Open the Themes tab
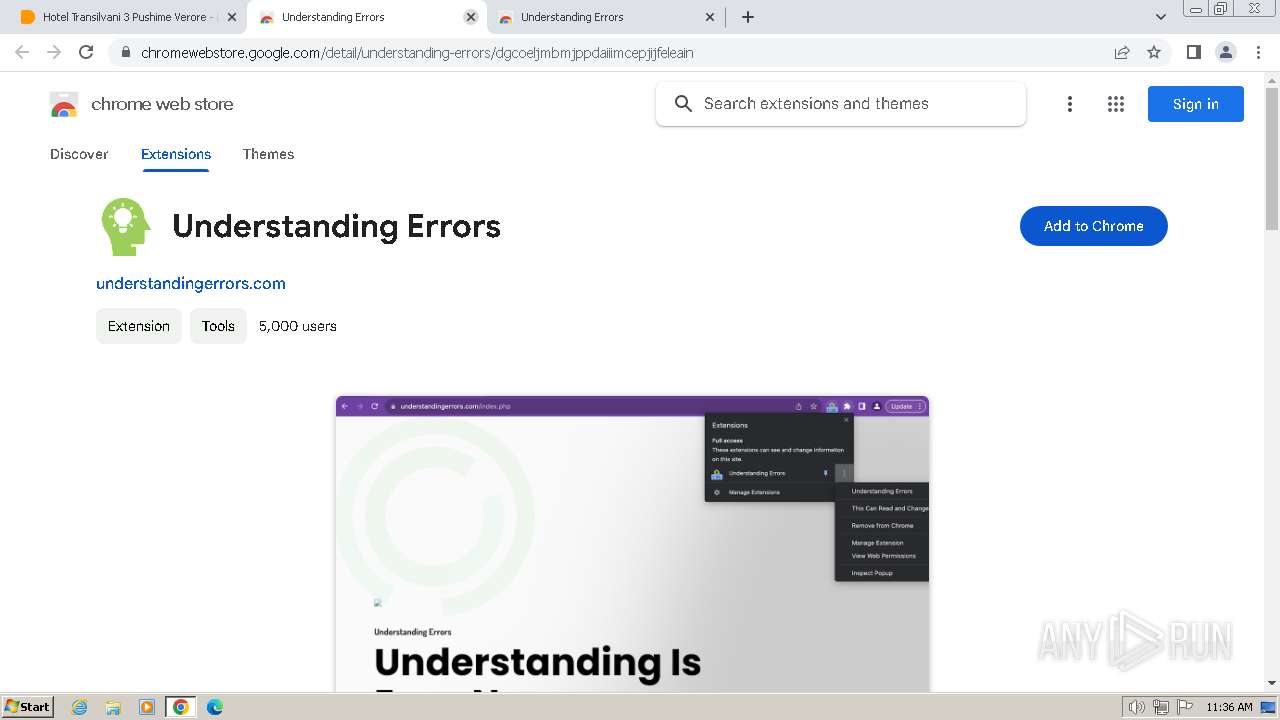Screen dimensions: 1280x720 (268, 154)
